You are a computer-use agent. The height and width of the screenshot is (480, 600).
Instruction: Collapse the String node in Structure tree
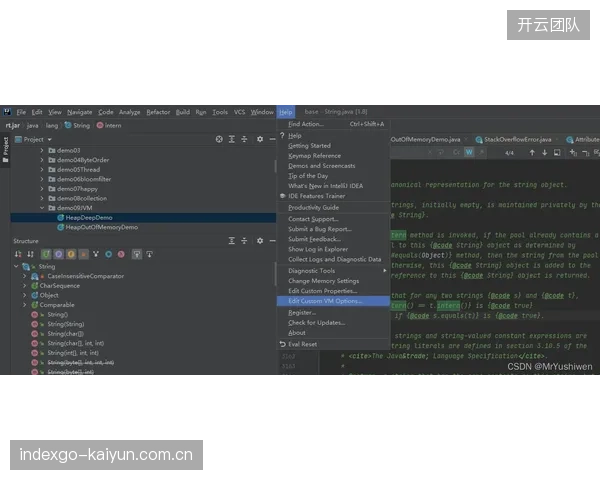click(x=16, y=266)
